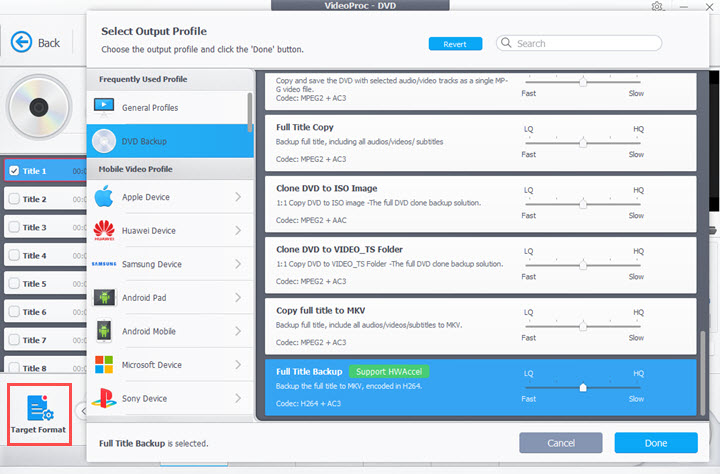Expand Sony Device chevron
The height and width of the screenshot is (474, 720).
click(x=238, y=398)
